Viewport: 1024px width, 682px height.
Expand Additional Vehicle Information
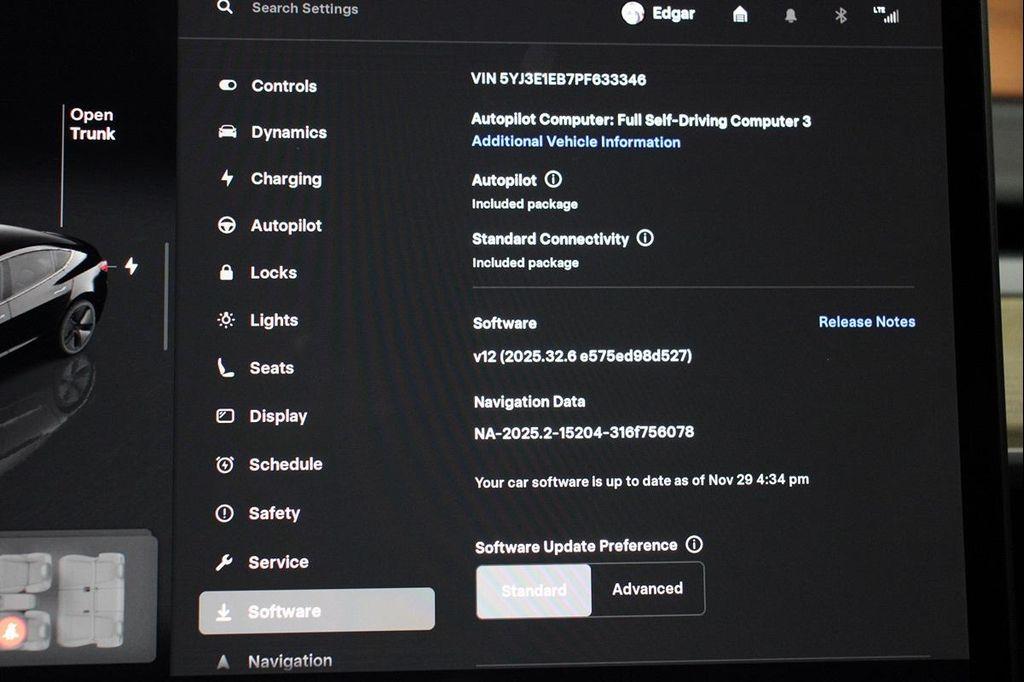(x=575, y=141)
